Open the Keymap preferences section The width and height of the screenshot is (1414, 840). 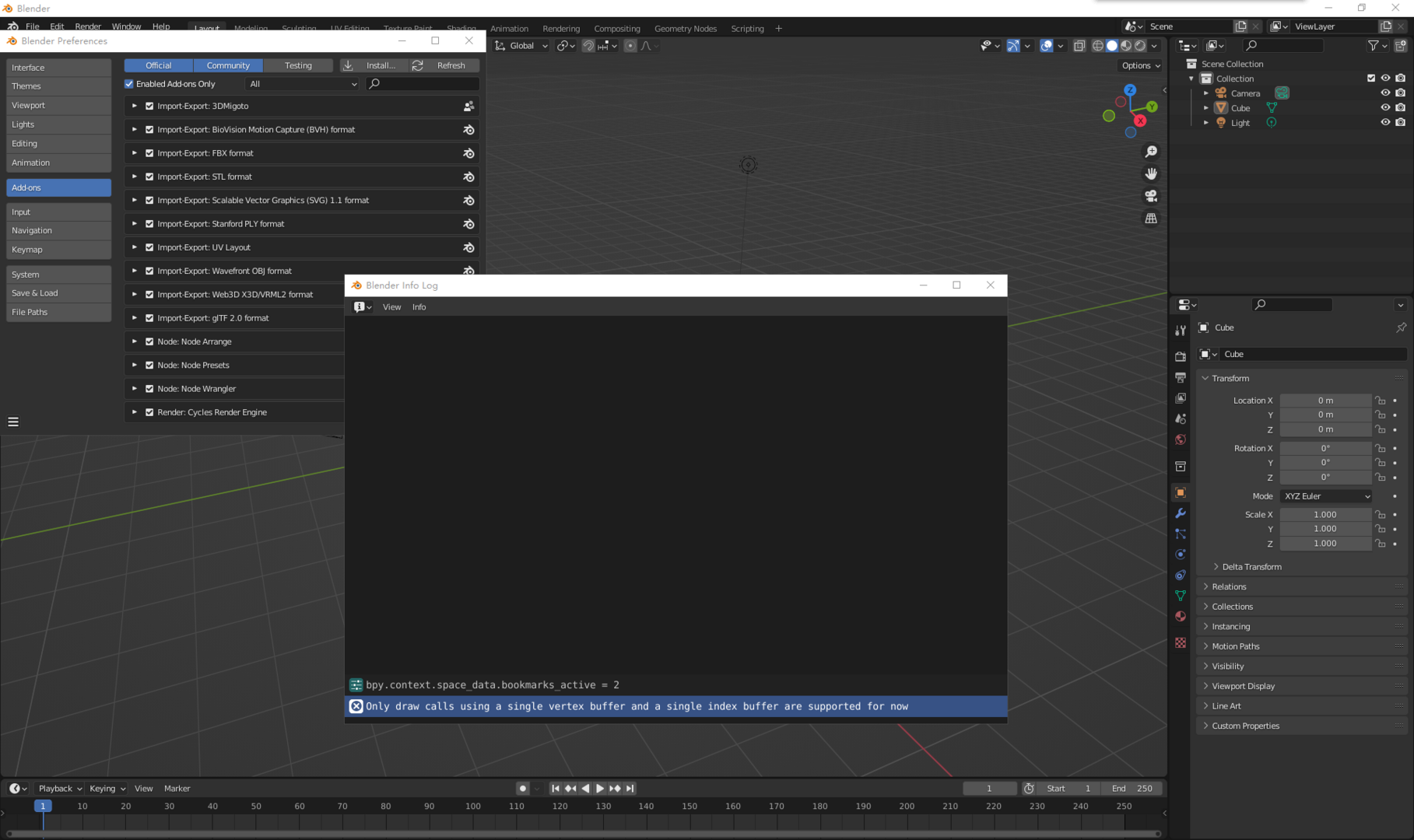[59, 250]
